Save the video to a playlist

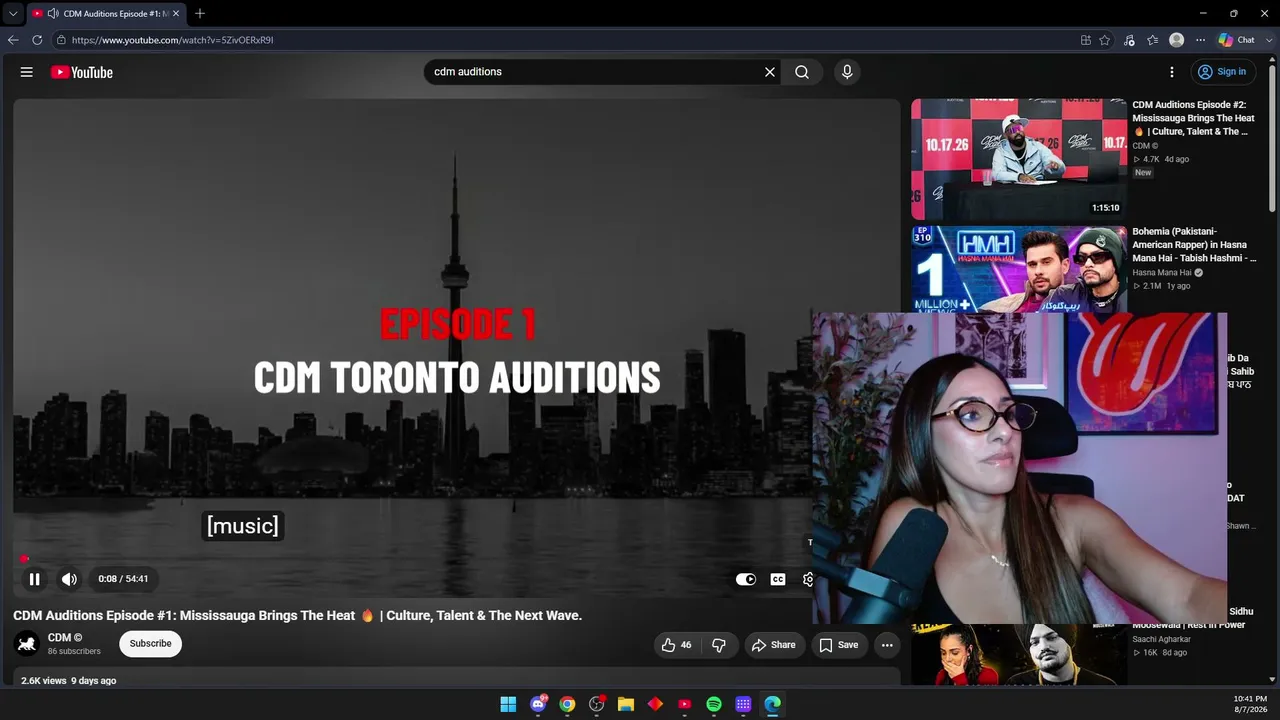pyautogui.click(x=839, y=645)
